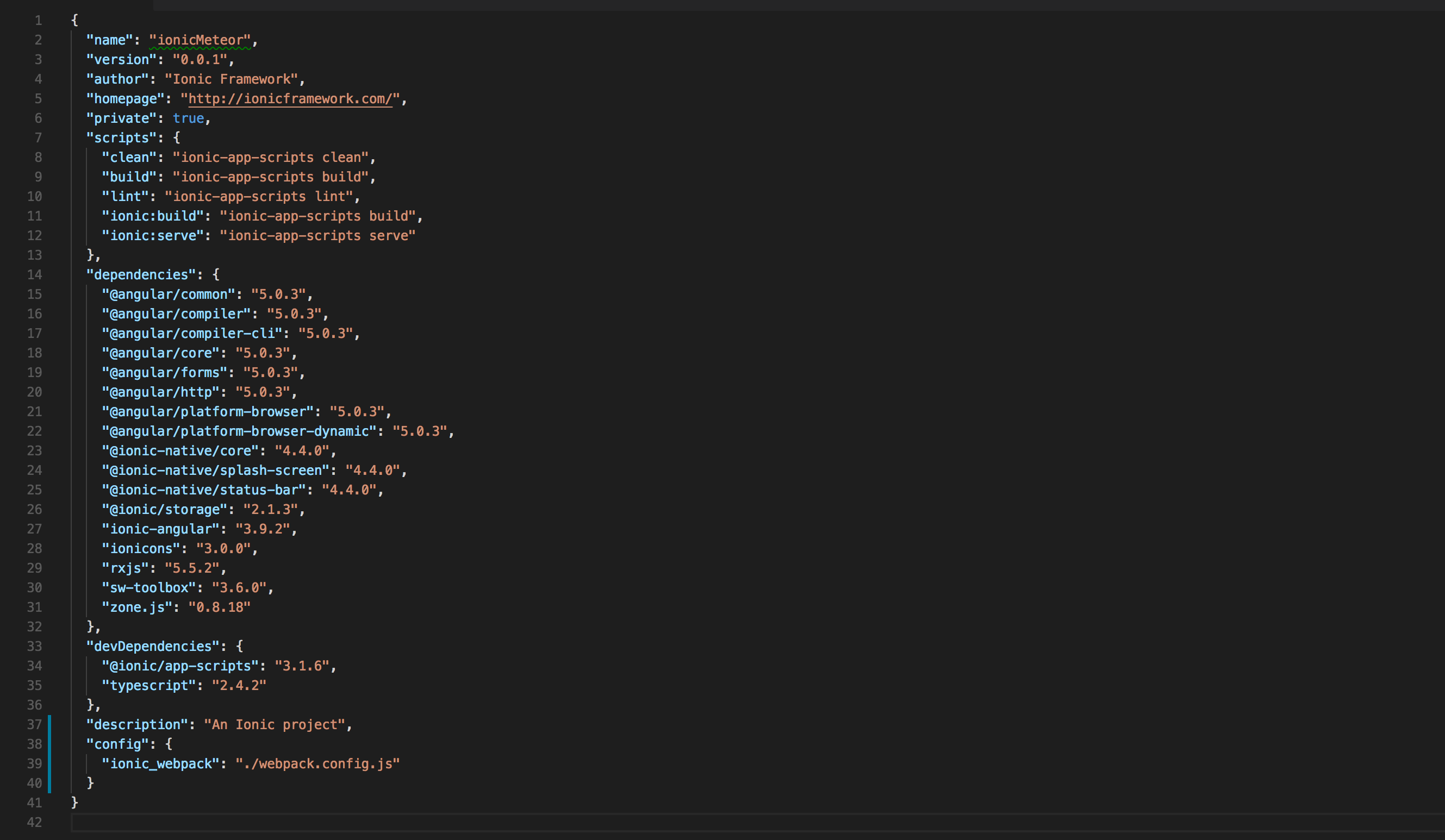This screenshot has height=840, width=1445.
Task: Click the "author" key
Action: coord(117,79)
